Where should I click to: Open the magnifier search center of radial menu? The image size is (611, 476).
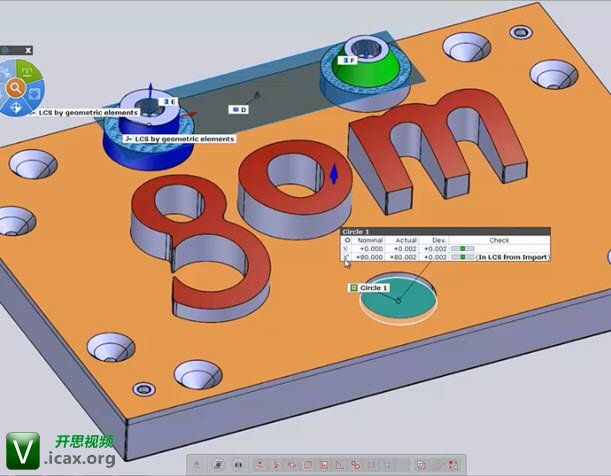pyautogui.click(x=15, y=88)
